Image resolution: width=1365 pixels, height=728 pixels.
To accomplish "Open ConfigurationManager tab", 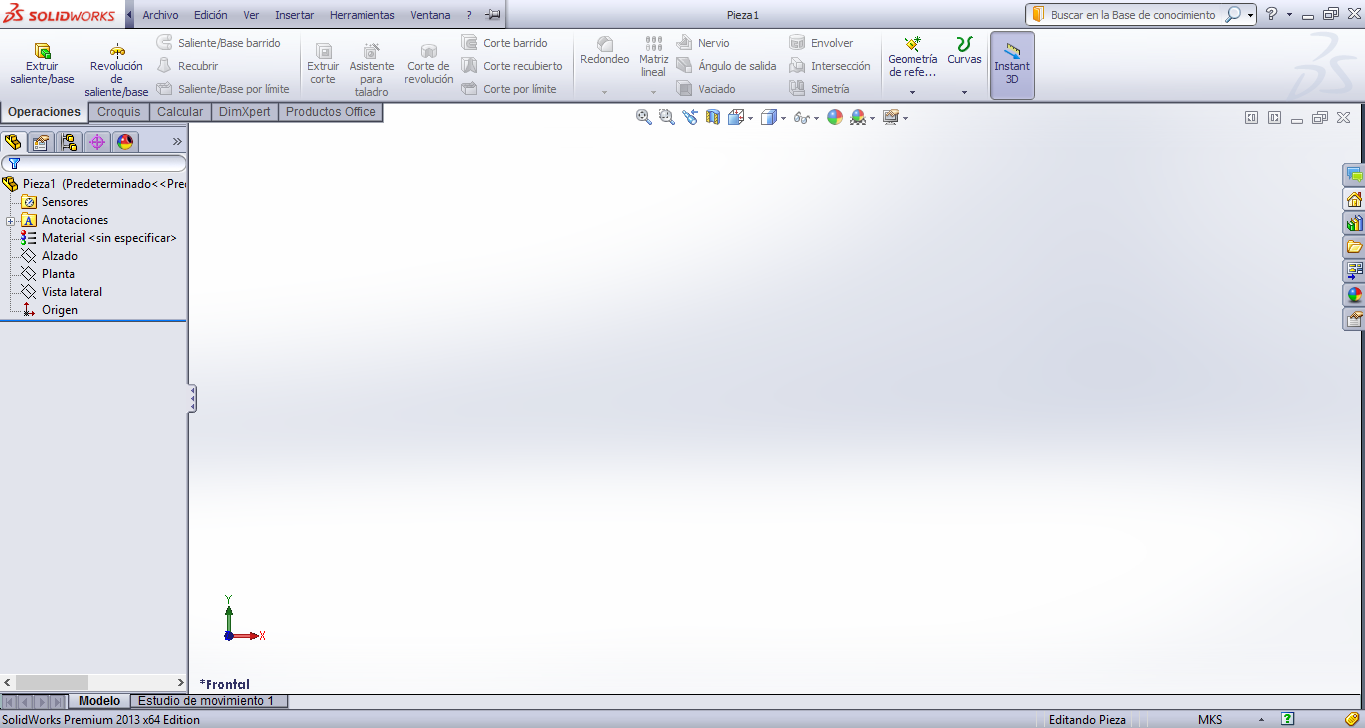I will pos(69,142).
